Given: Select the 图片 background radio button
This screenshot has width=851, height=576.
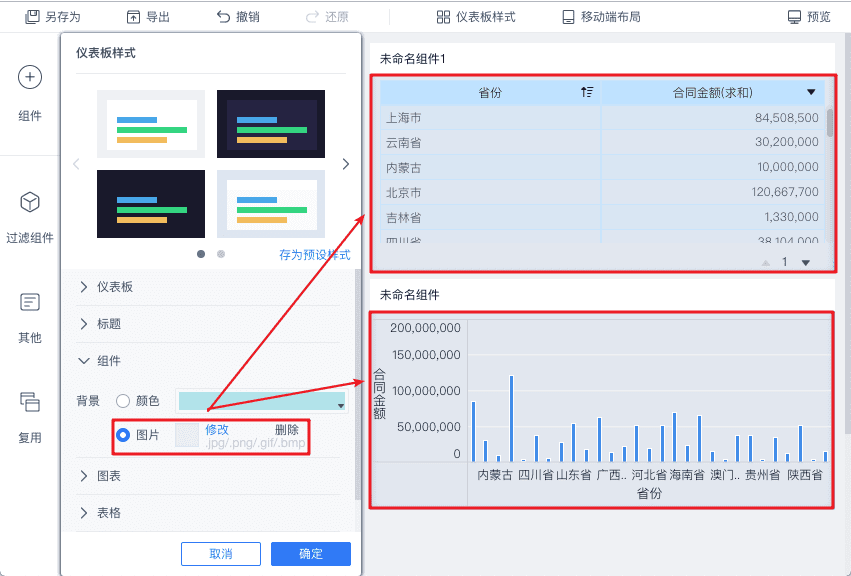Looking at the screenshot, I should click(123, 435).
